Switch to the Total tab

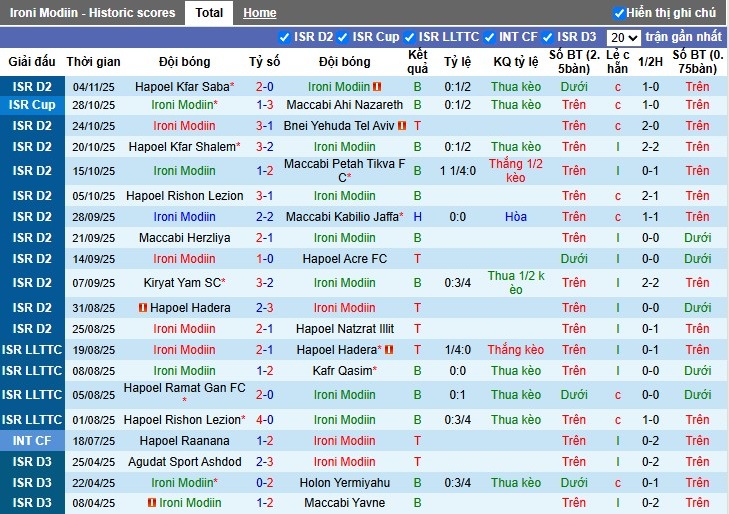209,13
